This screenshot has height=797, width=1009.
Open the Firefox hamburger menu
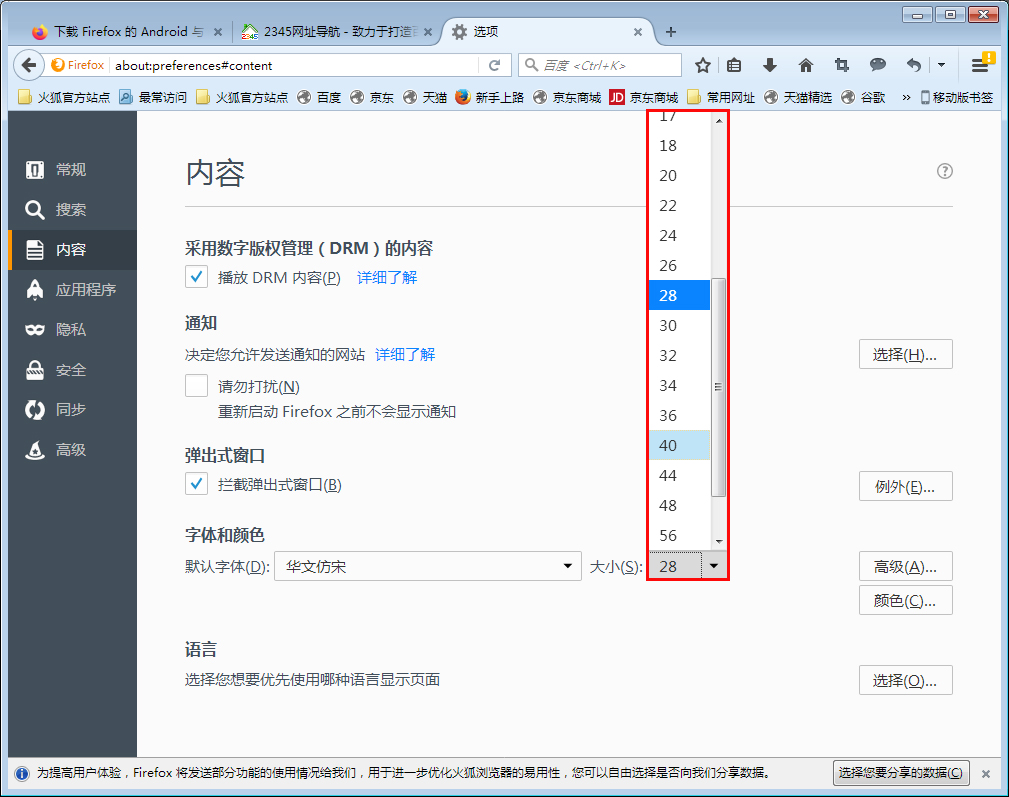pyautogui.click(x=981, y=64)
